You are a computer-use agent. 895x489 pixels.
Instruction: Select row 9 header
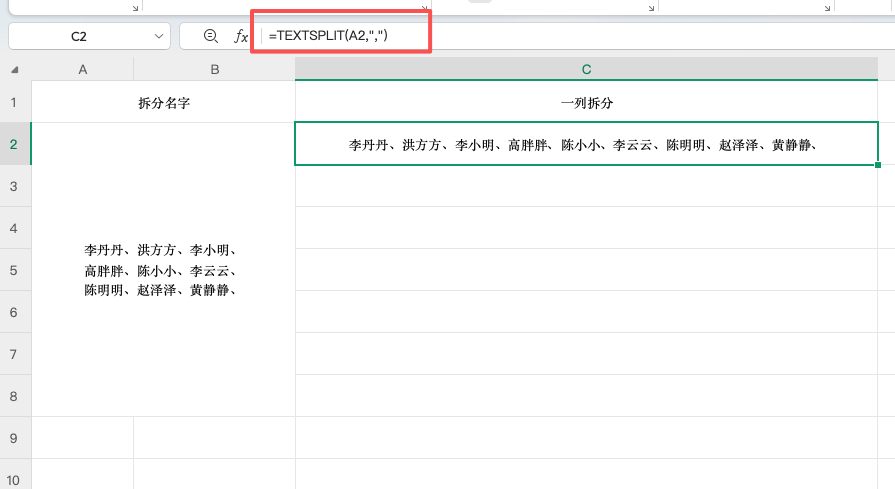(15, 438)
